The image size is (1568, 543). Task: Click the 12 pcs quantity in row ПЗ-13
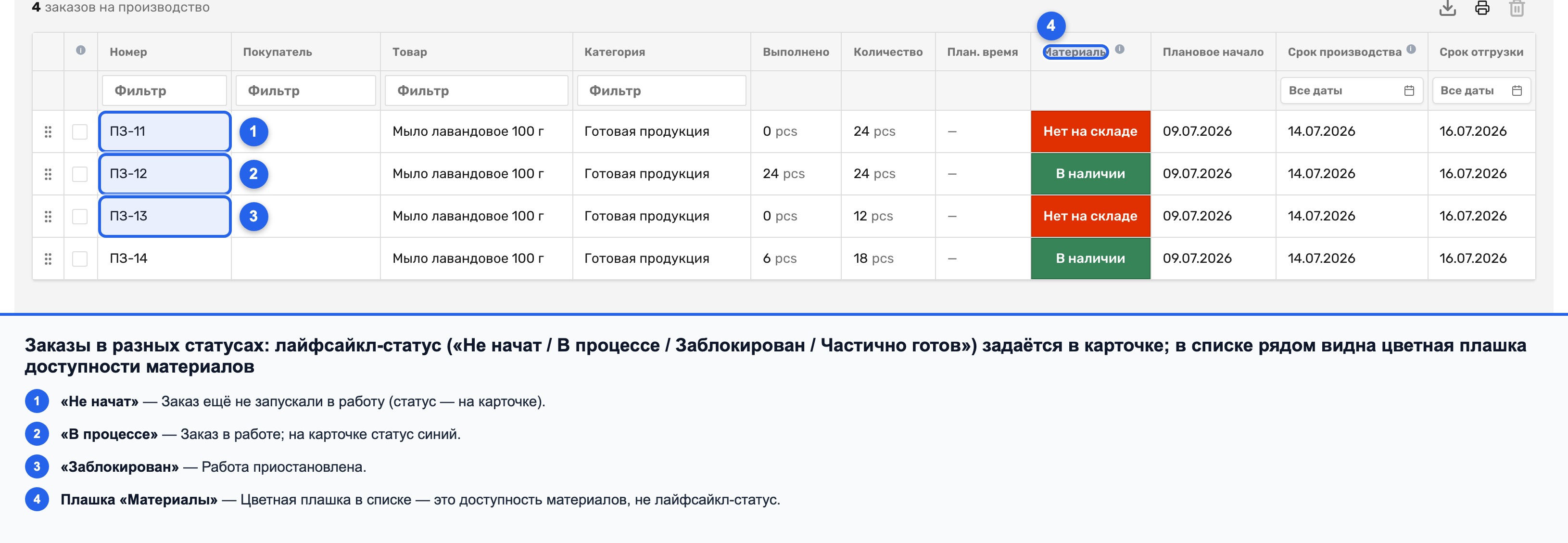coord(873,216)
